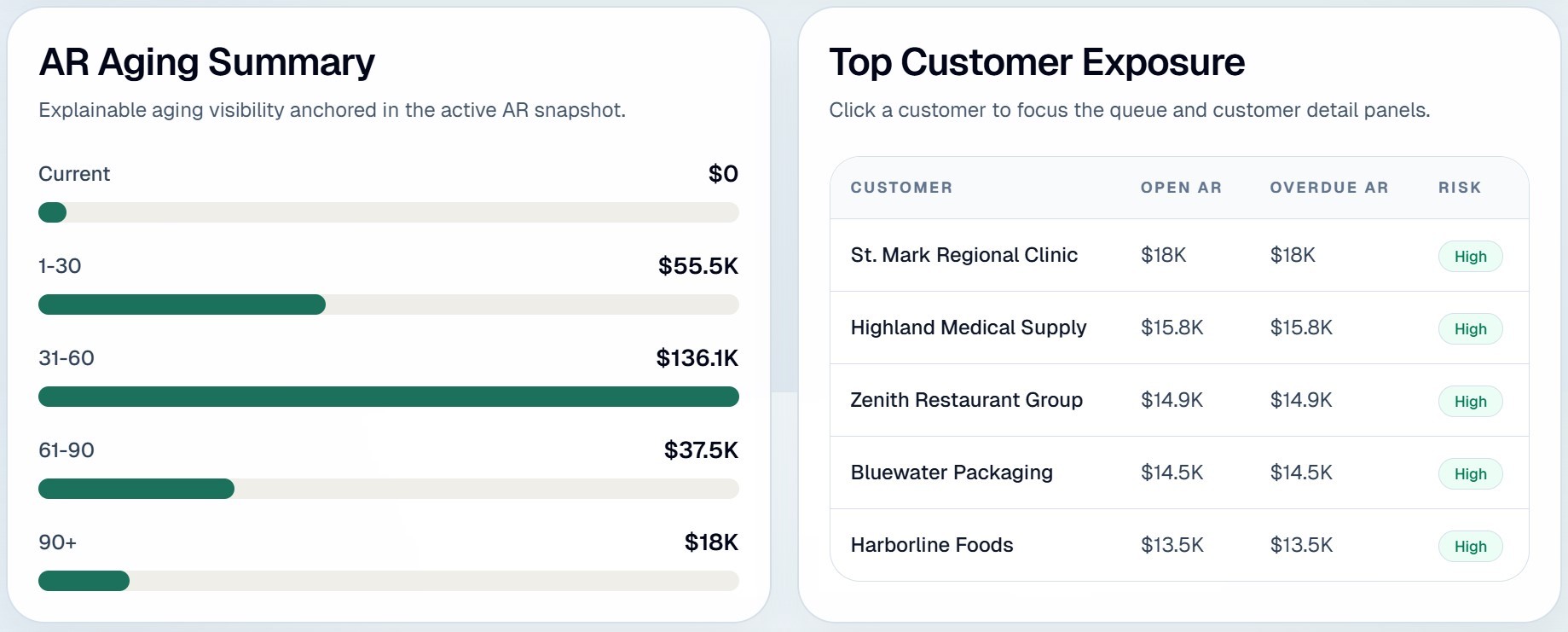
Task: Click the Current aging progress bar
Action: pos(388,212)
